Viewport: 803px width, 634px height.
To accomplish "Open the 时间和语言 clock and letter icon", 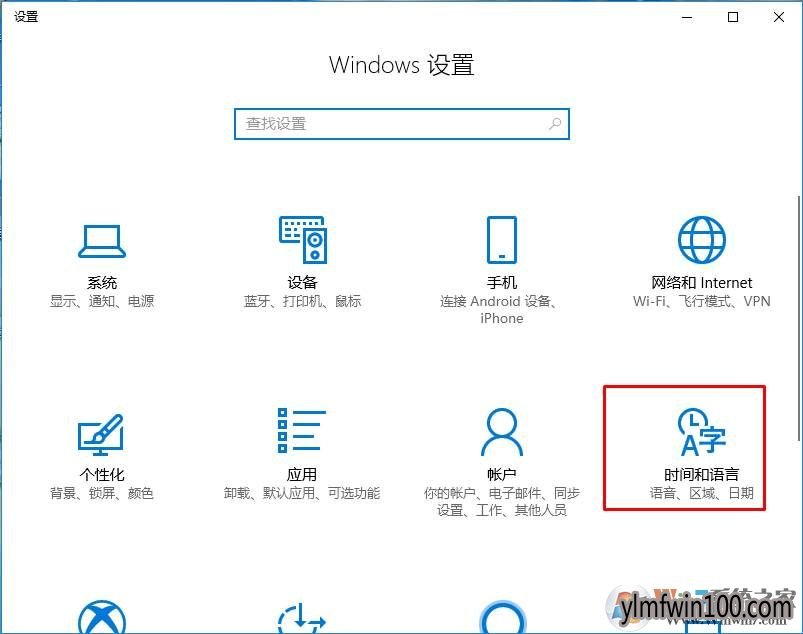I will 702,432.
